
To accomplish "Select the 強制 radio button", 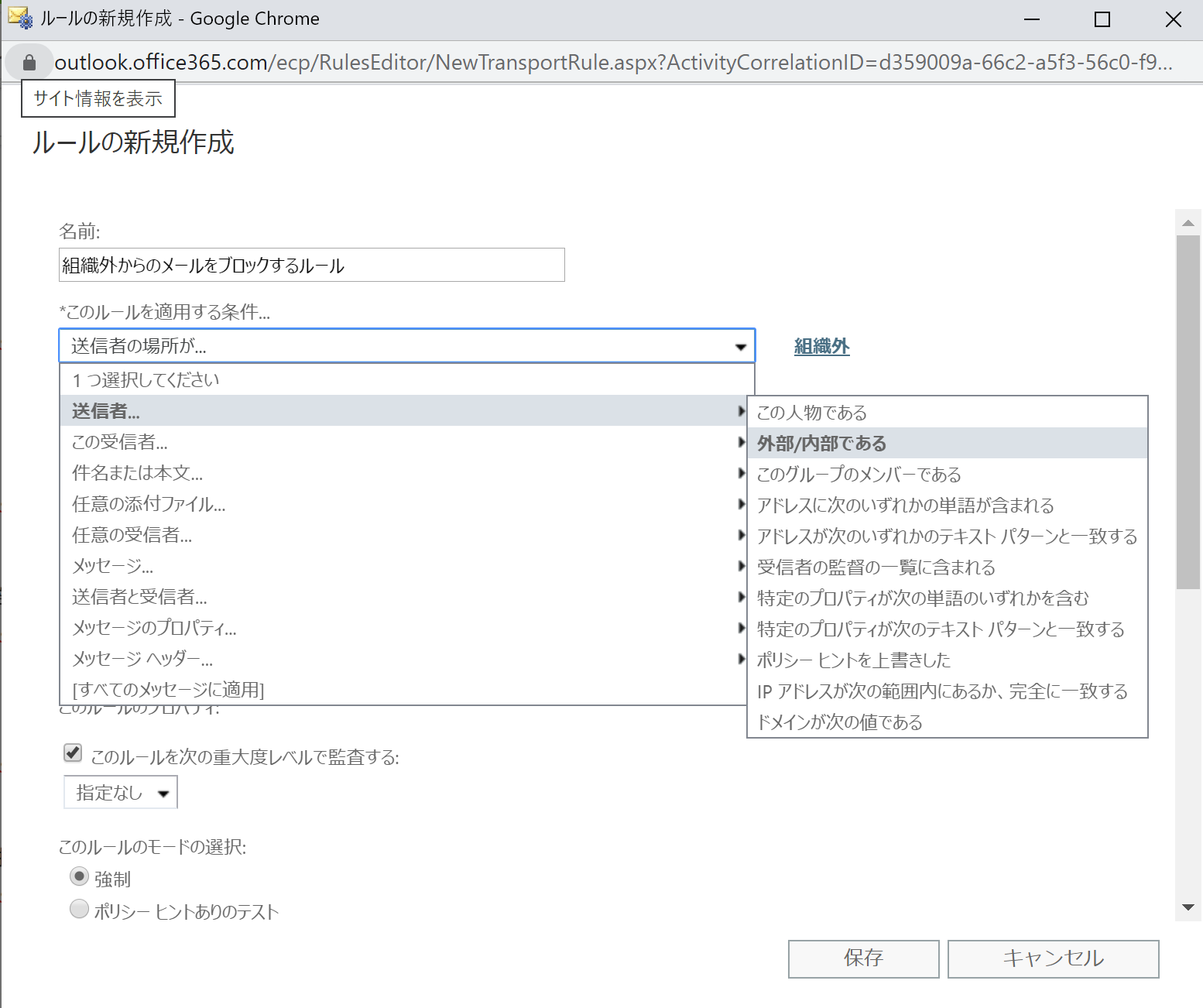I will pyautogui.click(x=79, y=876).
